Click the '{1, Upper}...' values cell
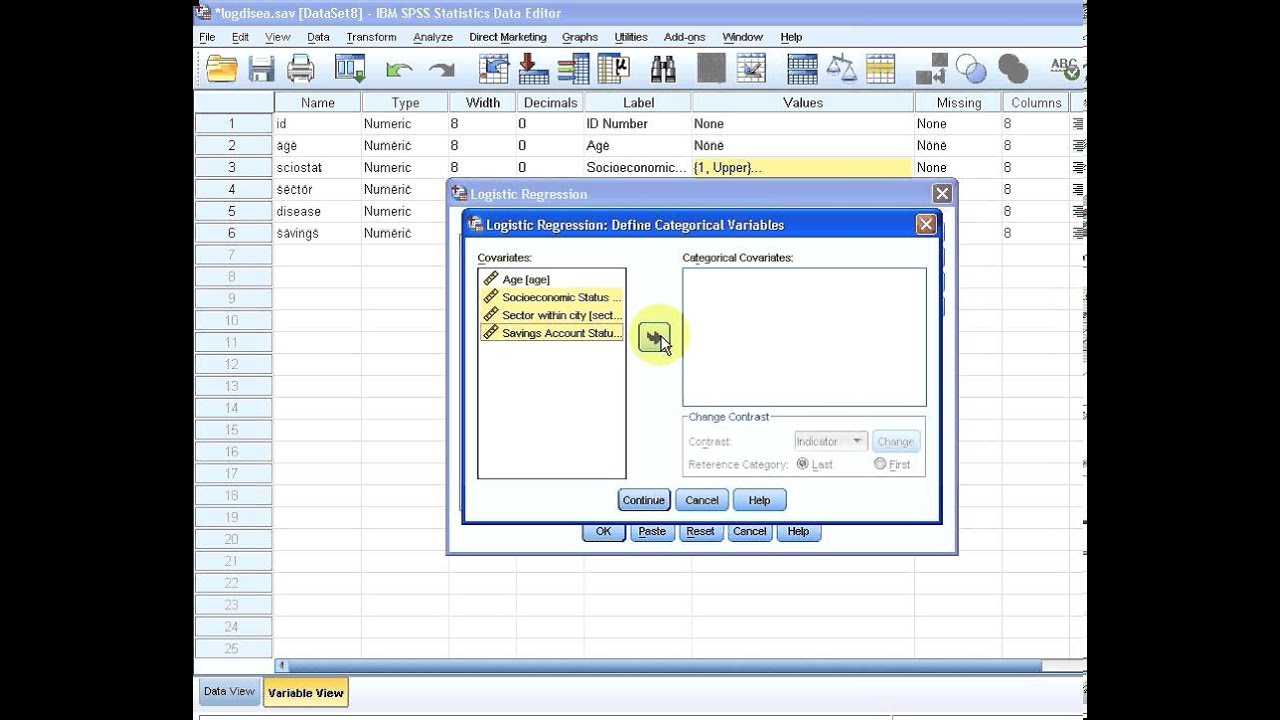 coord(802,167)
